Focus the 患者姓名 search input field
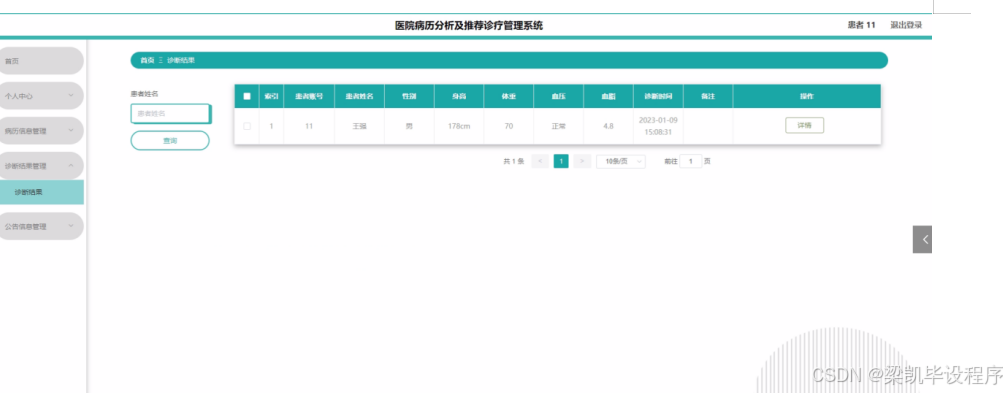This screenshot has height=393, width=1007. point(170,113)
